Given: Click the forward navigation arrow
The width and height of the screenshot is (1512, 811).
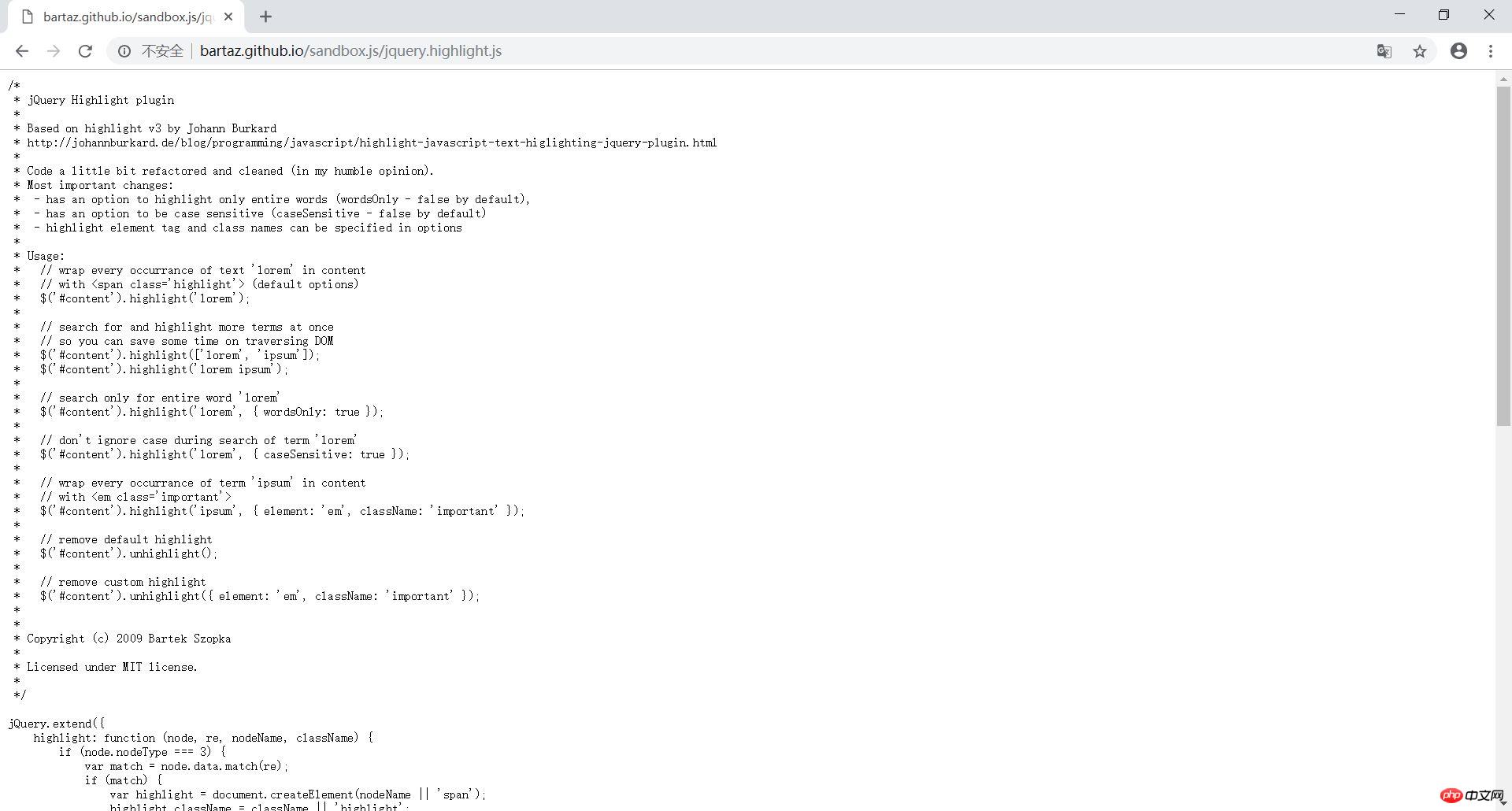Looking at the screenshot, I should click(54, 50).
